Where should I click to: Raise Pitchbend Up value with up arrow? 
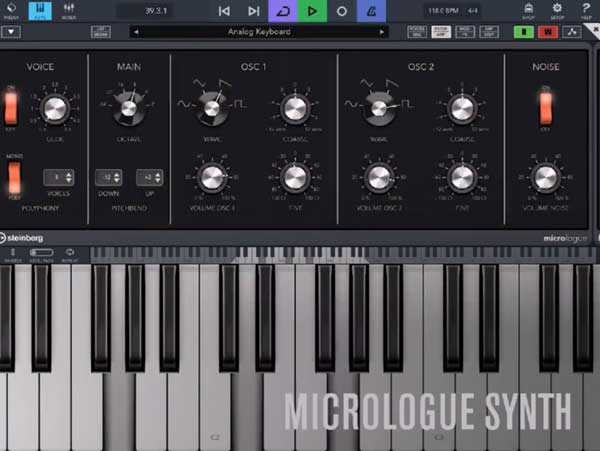(158, 174)
